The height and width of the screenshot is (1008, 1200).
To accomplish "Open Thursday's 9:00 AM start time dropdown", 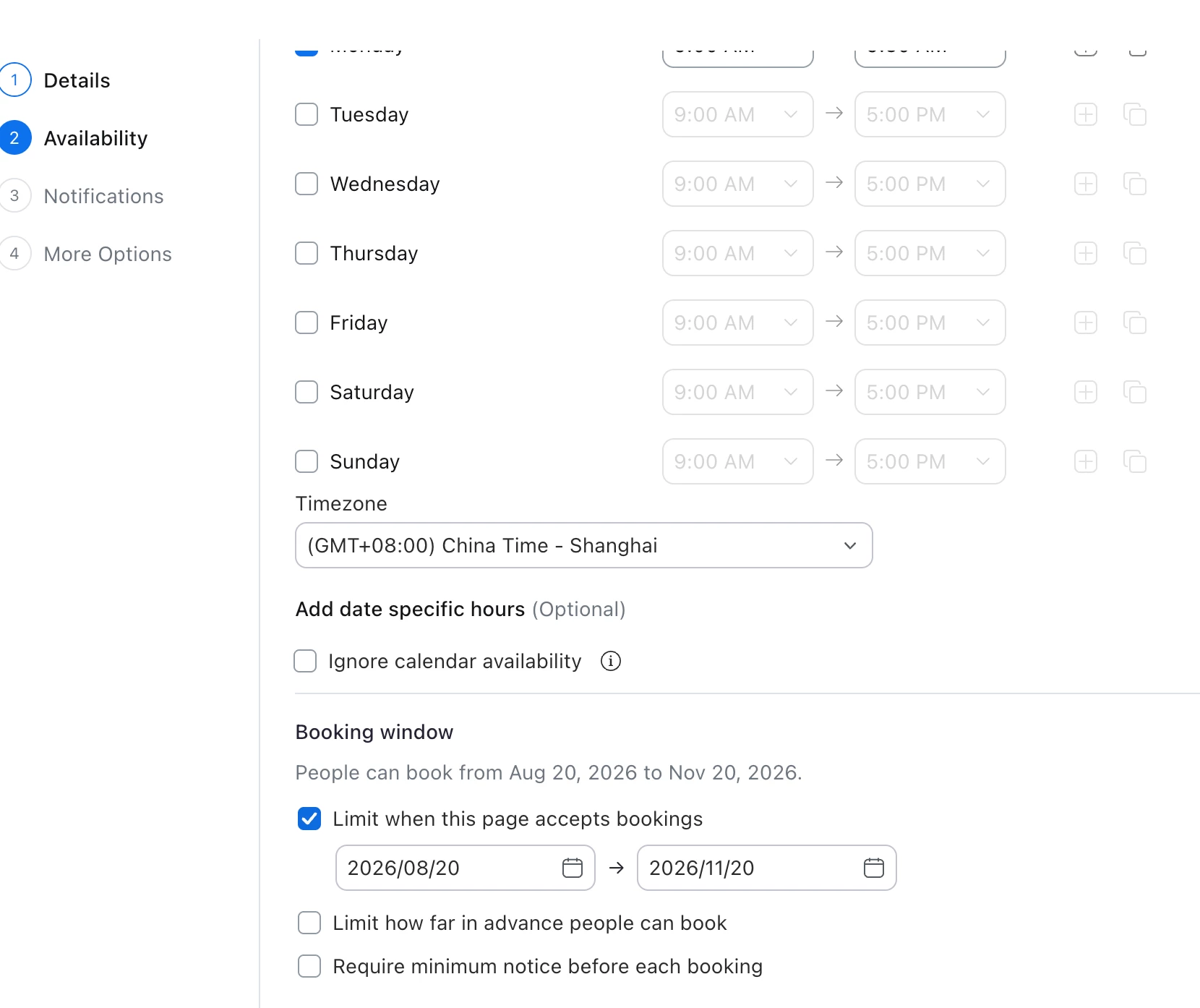I will (738, 253).
